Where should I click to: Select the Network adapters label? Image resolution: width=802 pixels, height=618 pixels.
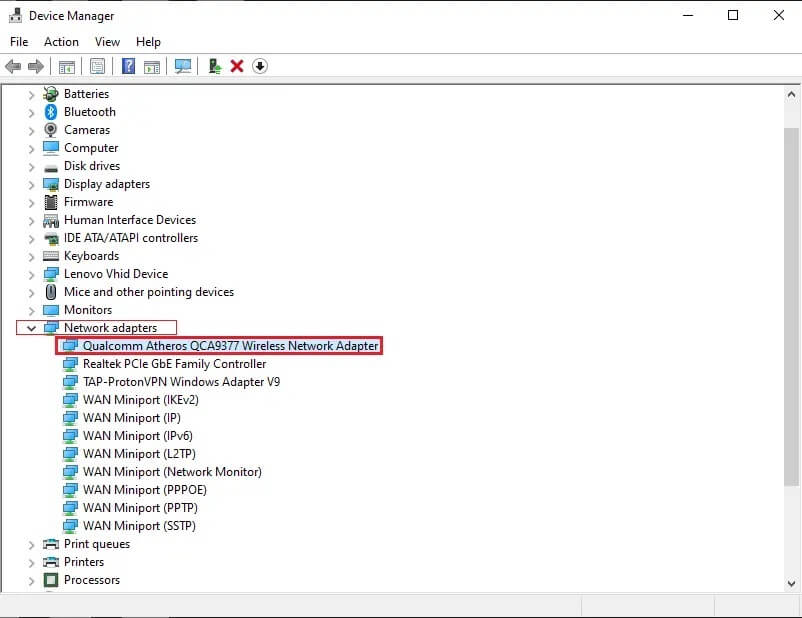[x=110, y=328]
